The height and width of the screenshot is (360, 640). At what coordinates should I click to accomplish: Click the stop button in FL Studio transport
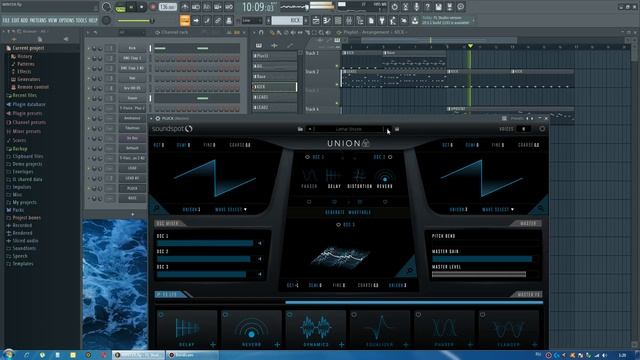[x=142, y=7]
